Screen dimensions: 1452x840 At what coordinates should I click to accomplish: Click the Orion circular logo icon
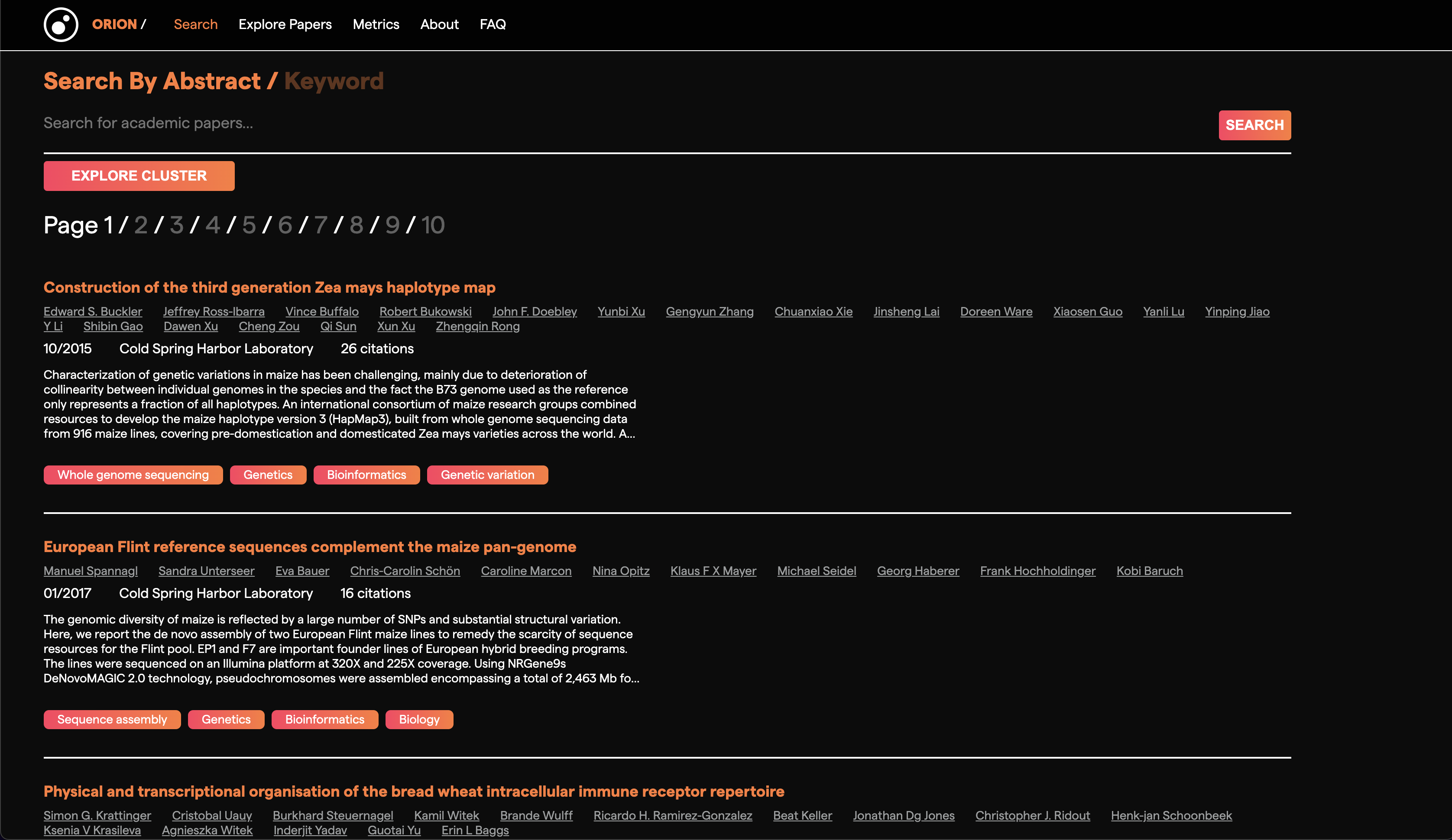pyautogui.click(x=61, y=25)
